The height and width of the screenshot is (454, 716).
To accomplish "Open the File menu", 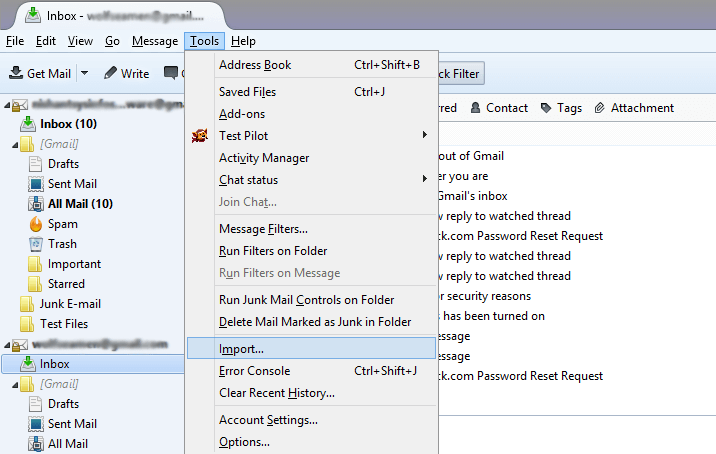I will pyautogui.click(x=15, y=41).
